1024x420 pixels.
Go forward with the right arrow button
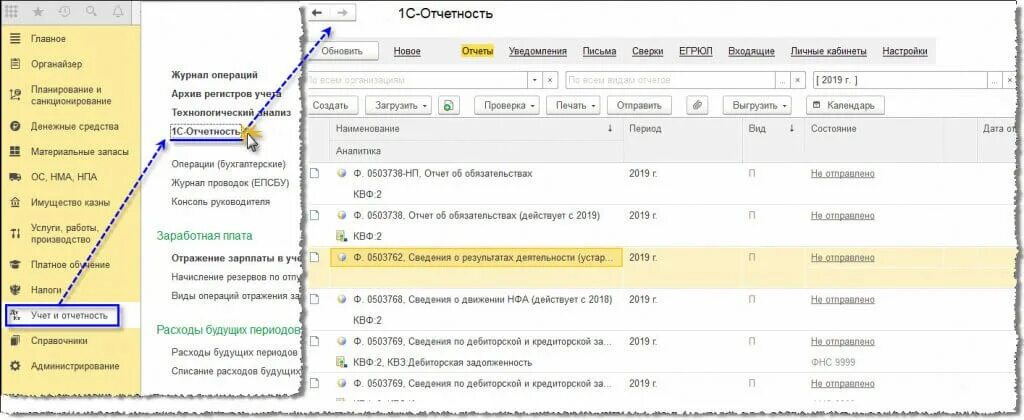tap(342, 13)
